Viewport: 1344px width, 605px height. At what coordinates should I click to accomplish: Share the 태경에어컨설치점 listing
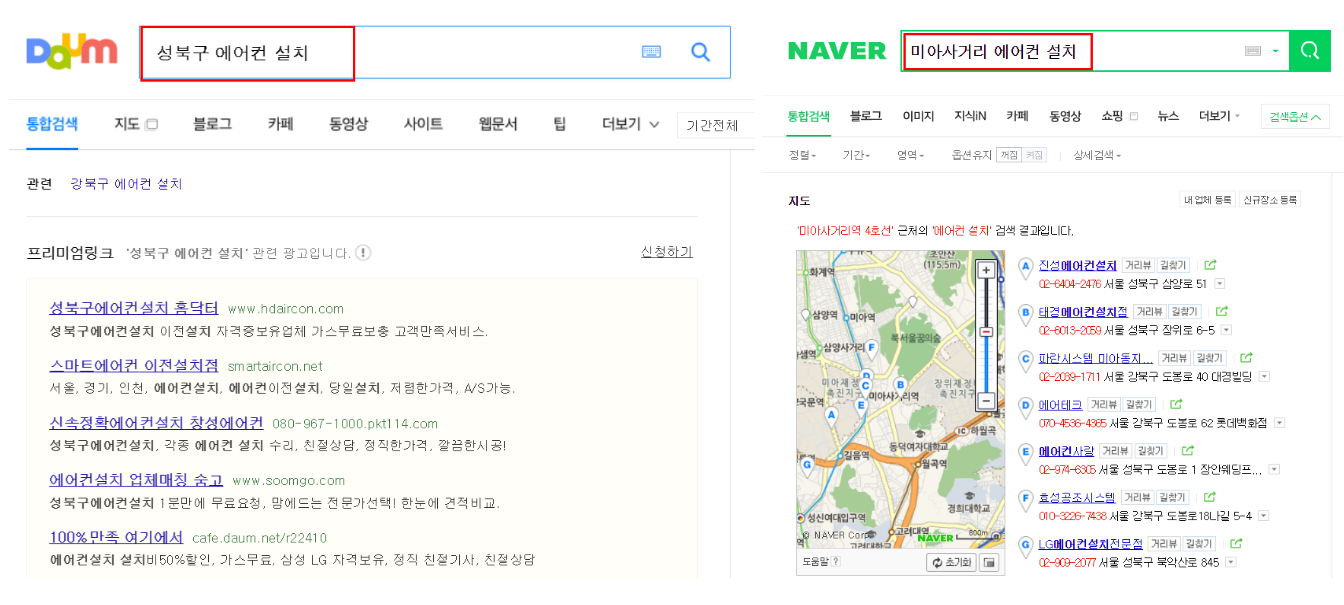pos(1221,312)
